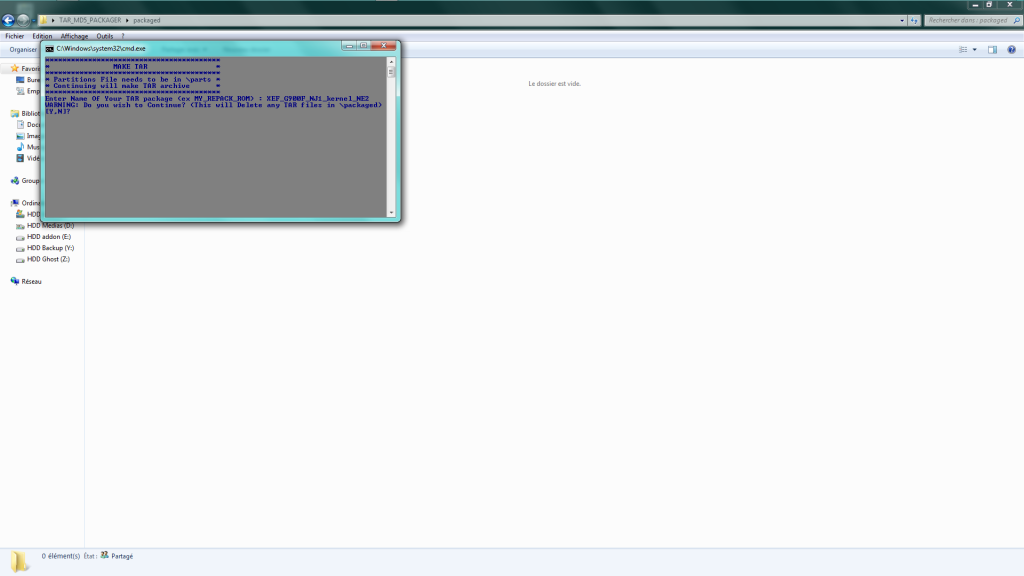
Task: Open the ? help menu
Action: (x=122, y=37)
